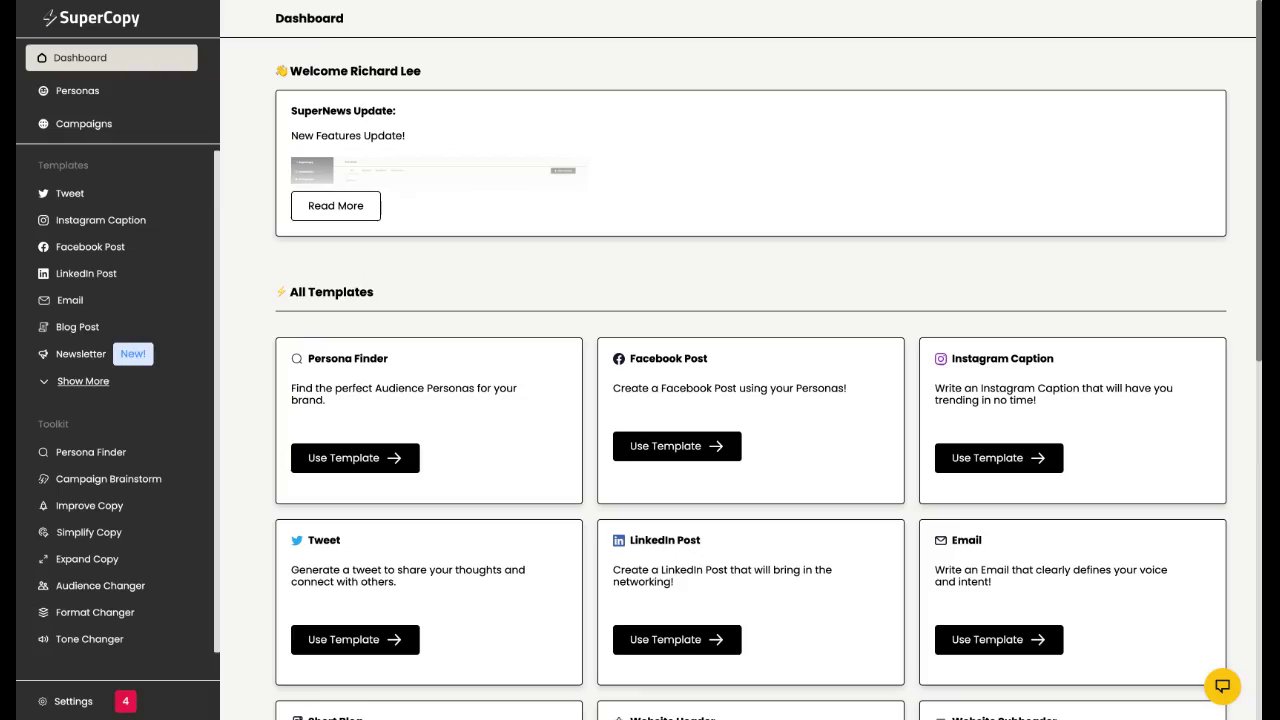Expand the Show More templates list
1280x720 pixels.
[x=83, y=381]
